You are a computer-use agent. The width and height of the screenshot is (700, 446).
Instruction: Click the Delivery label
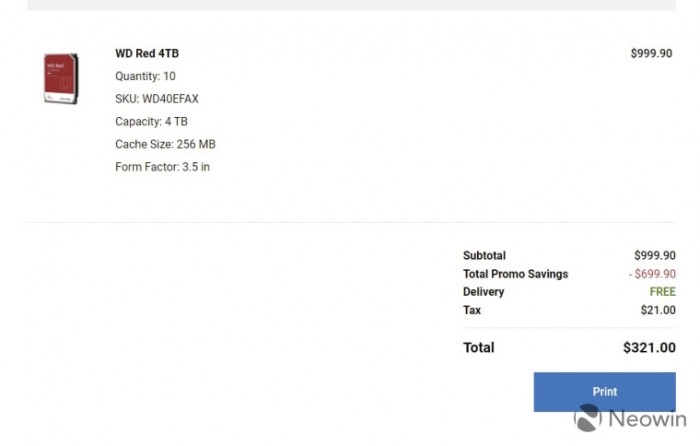click(x=483, y=292)
